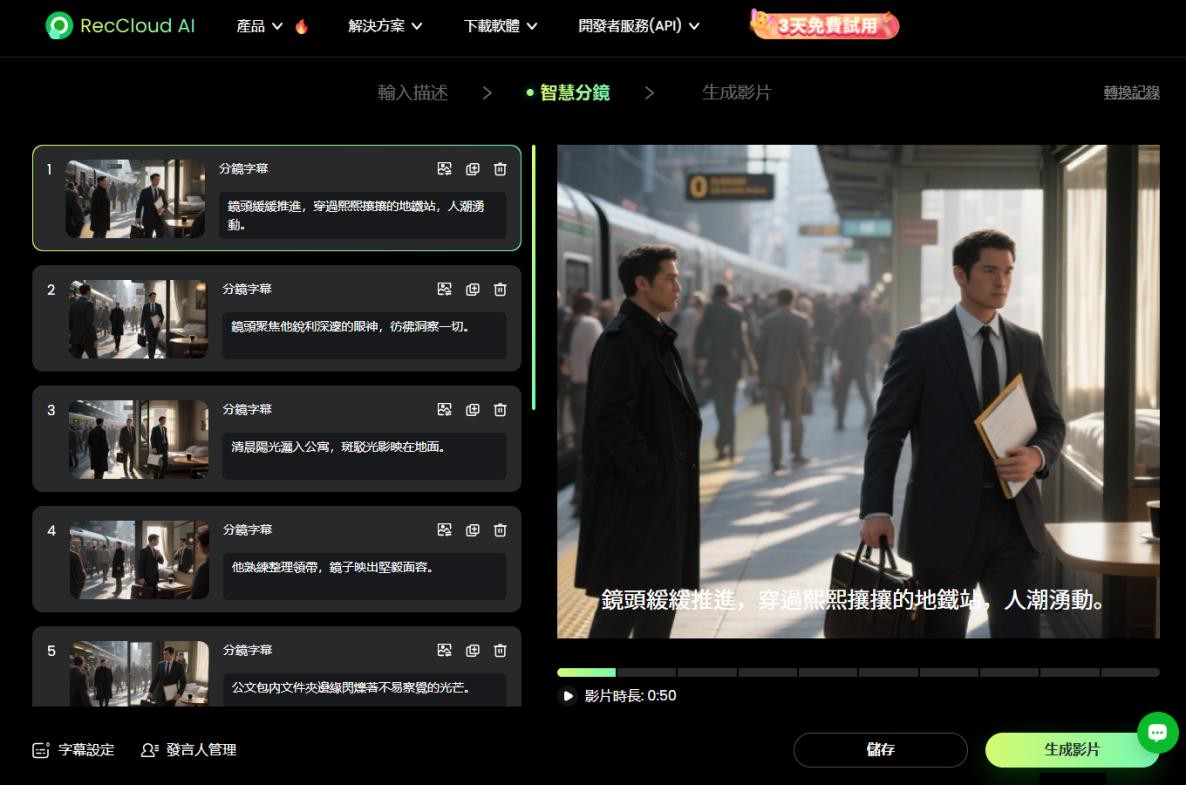Switch to the 生成影片 step

[x=736, y=93]
